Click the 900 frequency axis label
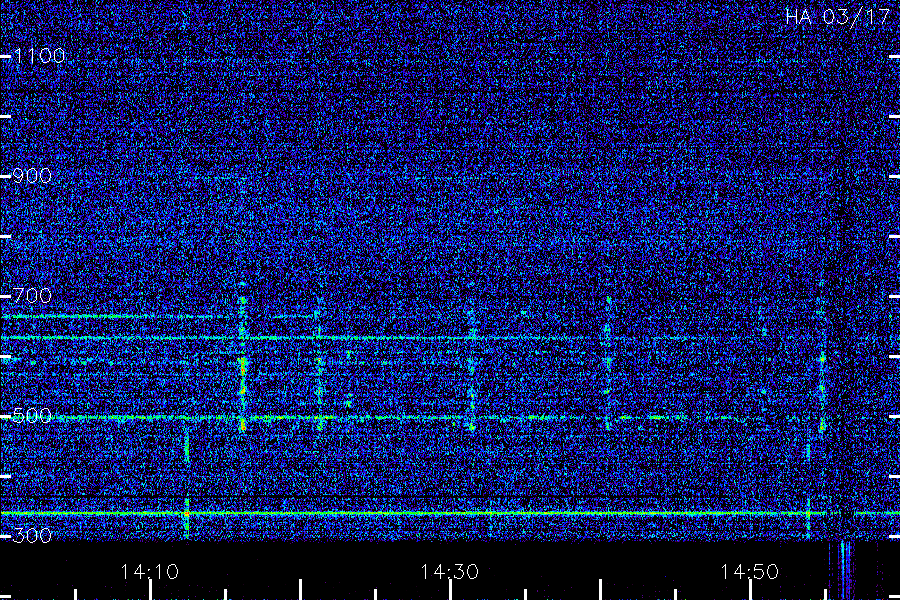Image resolution: width=900 pixels, height=600 pixels. 32,176
